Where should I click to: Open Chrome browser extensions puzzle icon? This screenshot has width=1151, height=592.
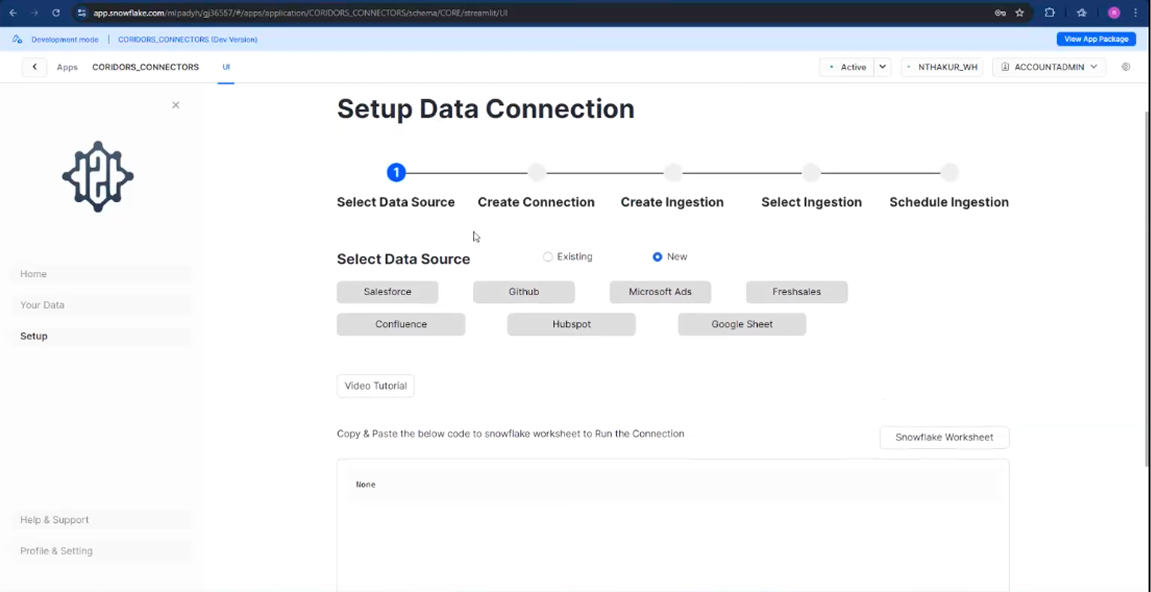click(1049, 13)
